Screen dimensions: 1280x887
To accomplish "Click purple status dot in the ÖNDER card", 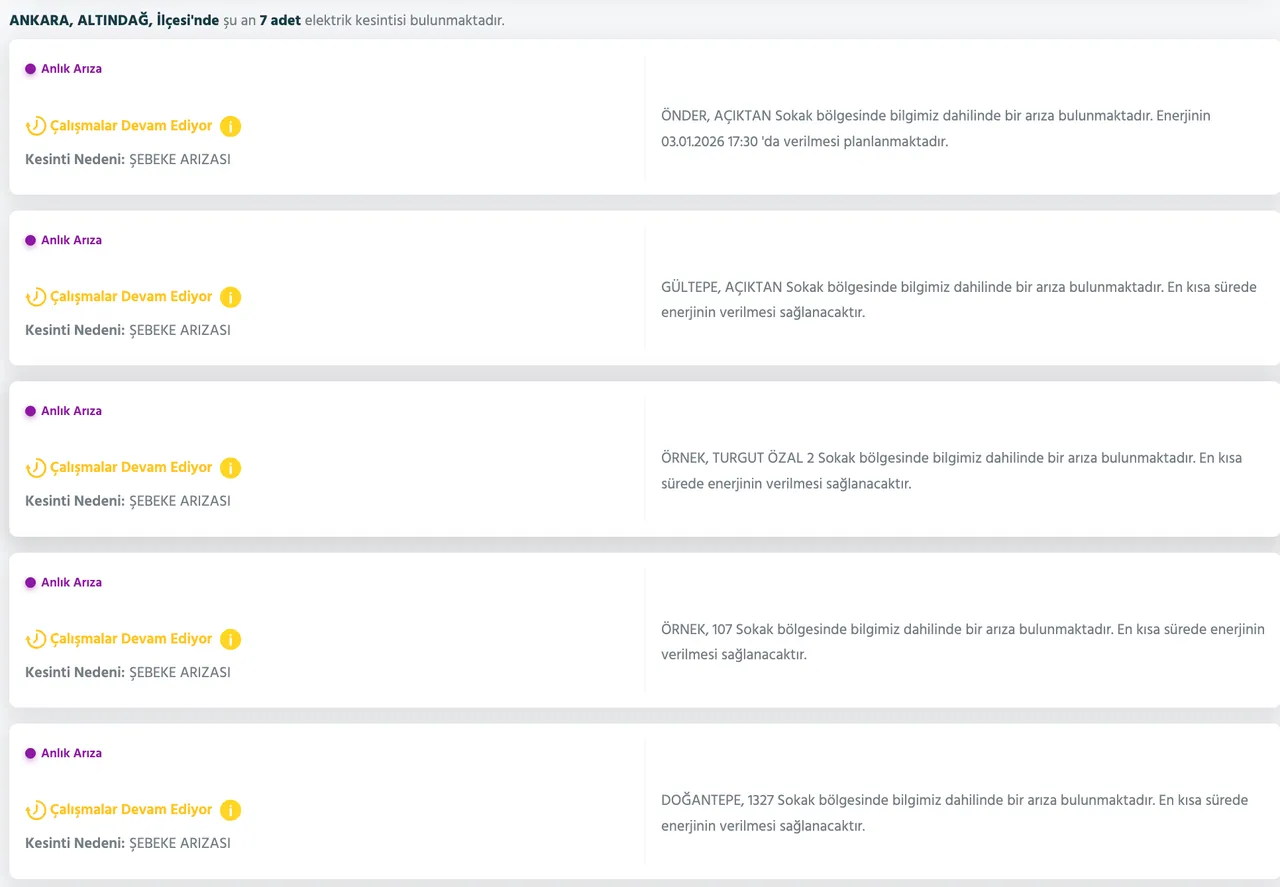I will [30, 69].
